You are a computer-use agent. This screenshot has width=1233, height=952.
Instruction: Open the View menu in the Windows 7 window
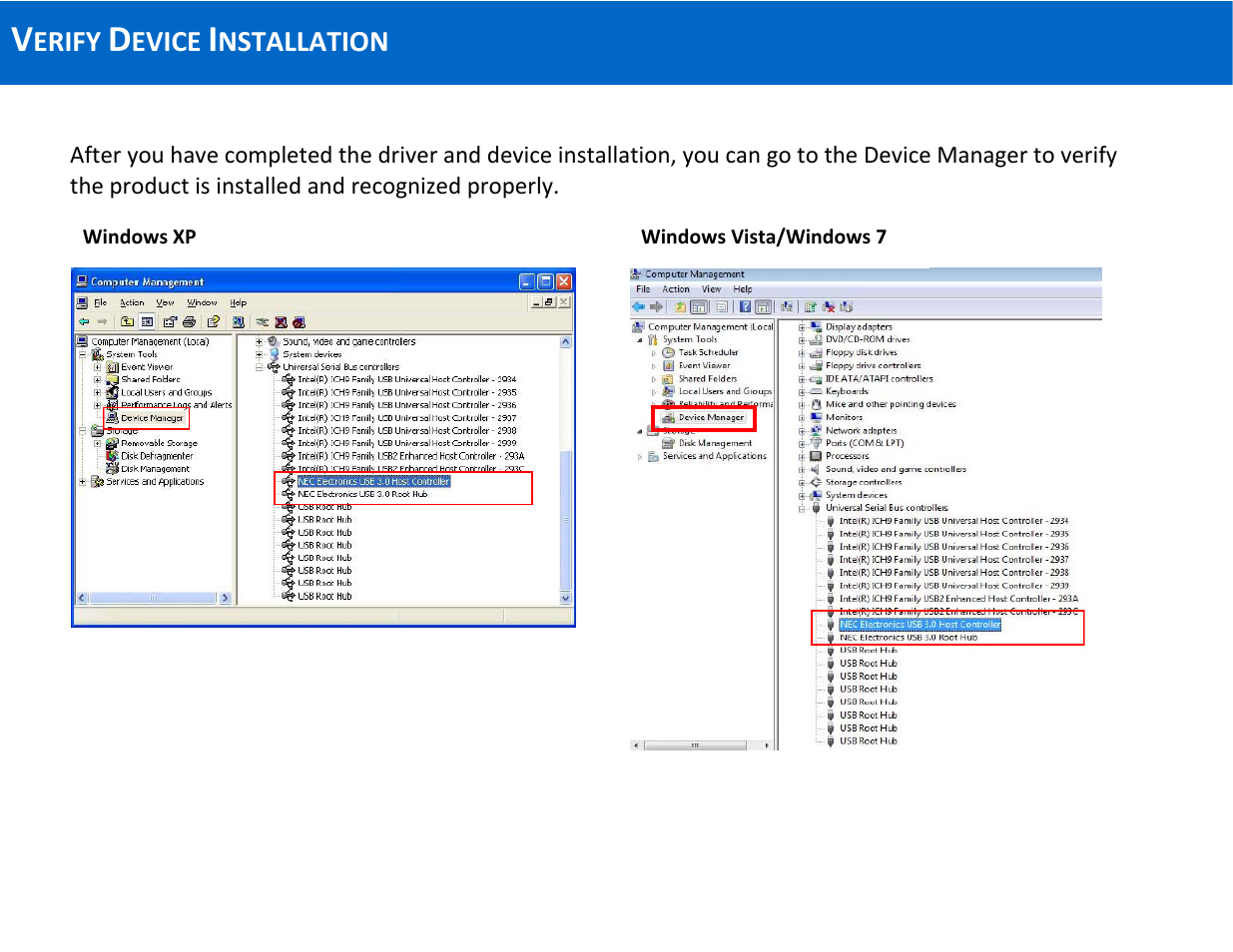(711, 289)
